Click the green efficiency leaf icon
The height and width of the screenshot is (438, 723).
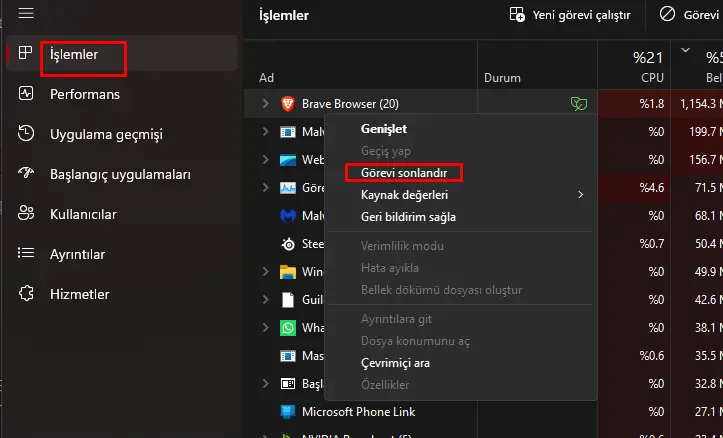click(579, 104)
